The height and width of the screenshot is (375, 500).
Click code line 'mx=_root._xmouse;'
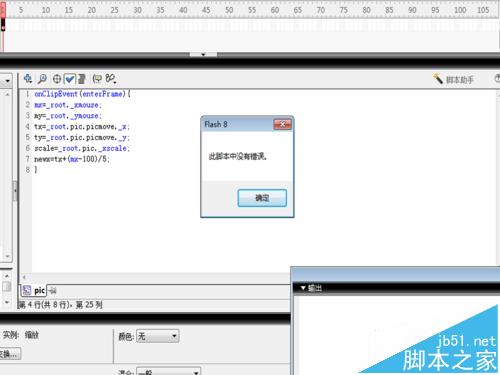[68, 105]
